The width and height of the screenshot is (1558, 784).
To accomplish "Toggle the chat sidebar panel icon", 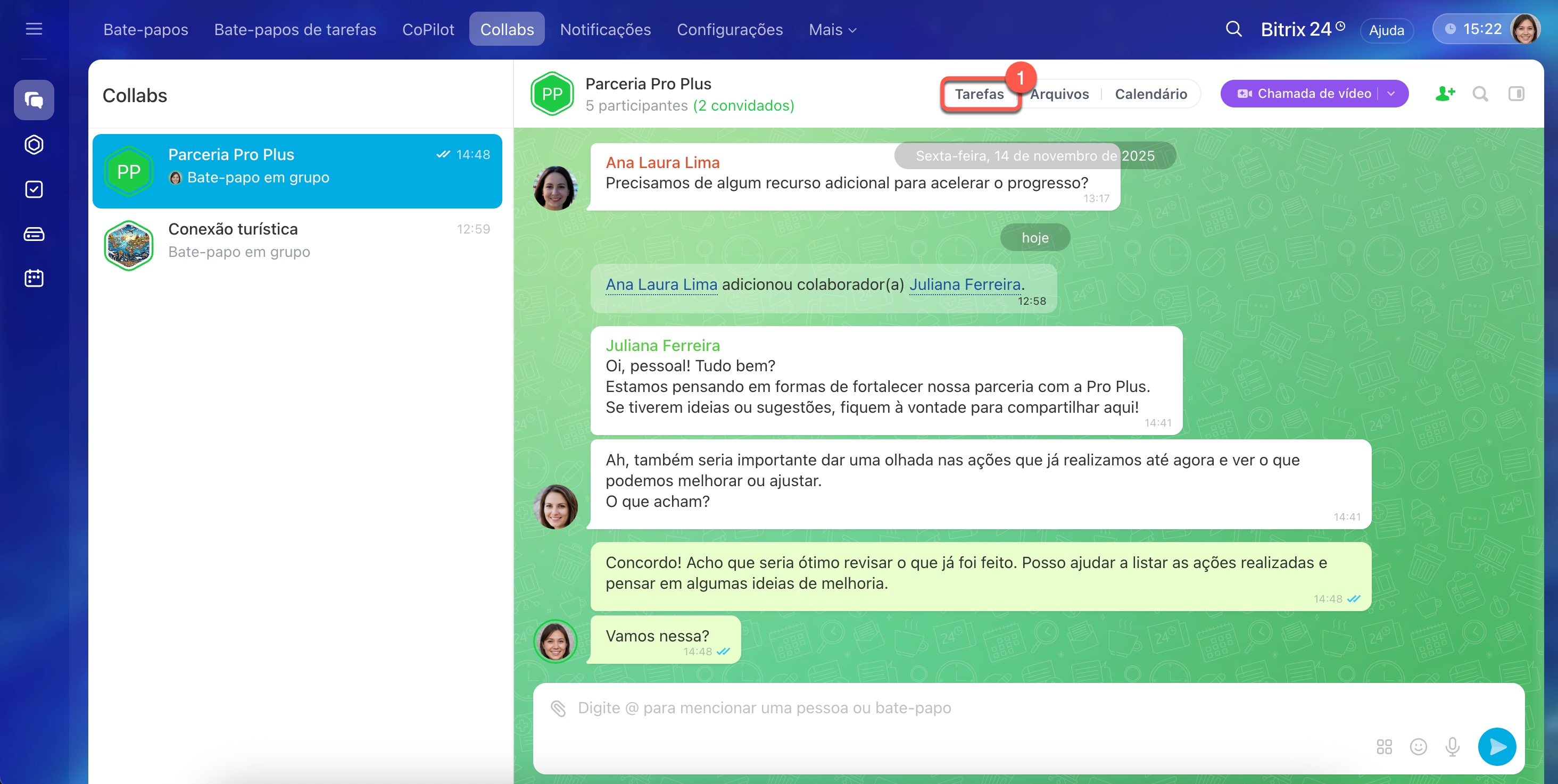I will point(1515,94).
